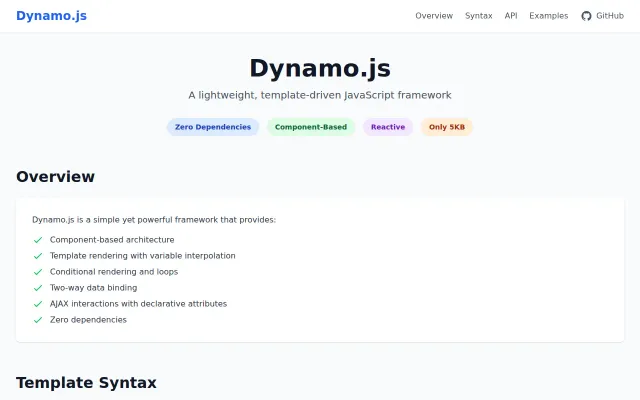
Task: Click the Component-Based badge
Action: 311,127
